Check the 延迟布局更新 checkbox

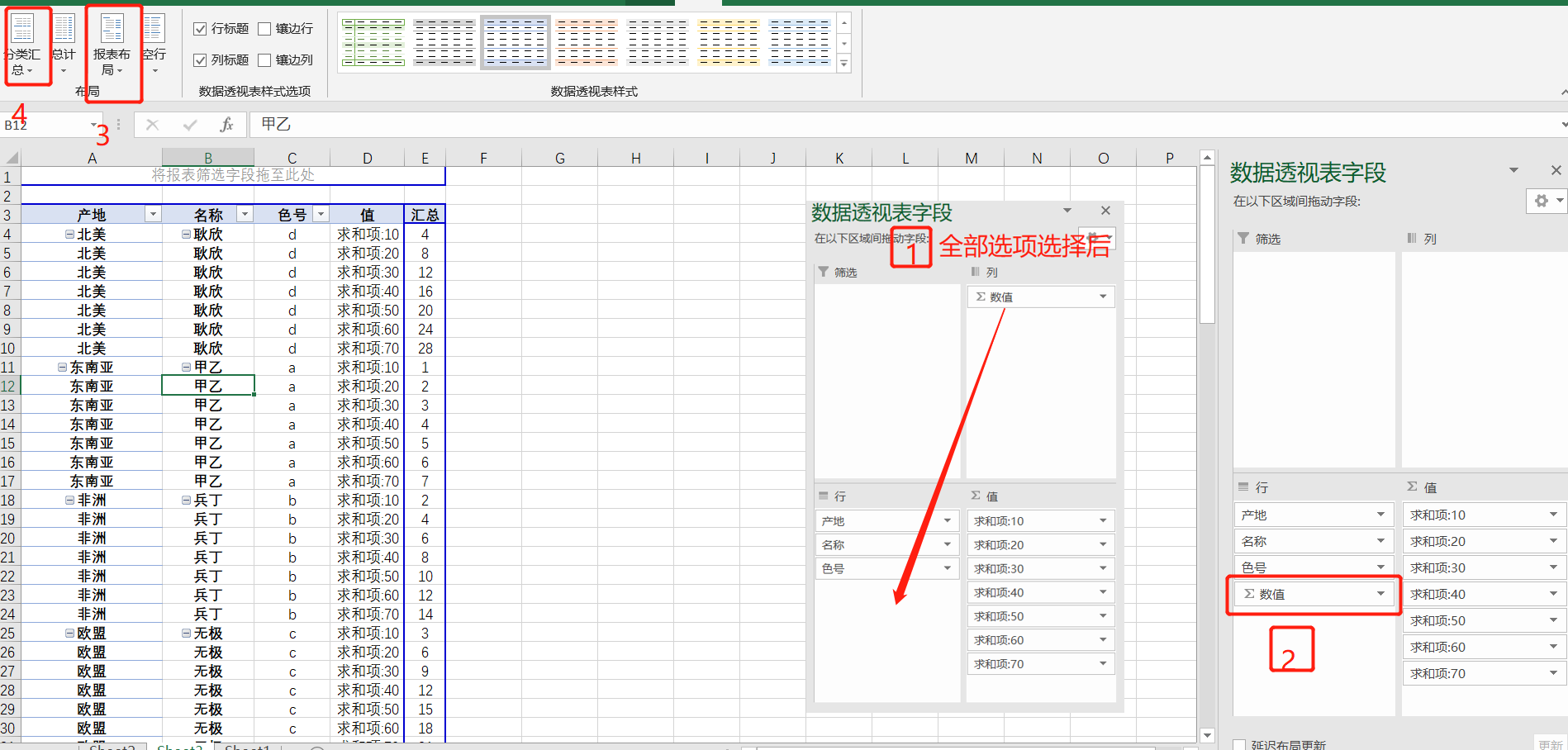click(x=1240, y=743)
